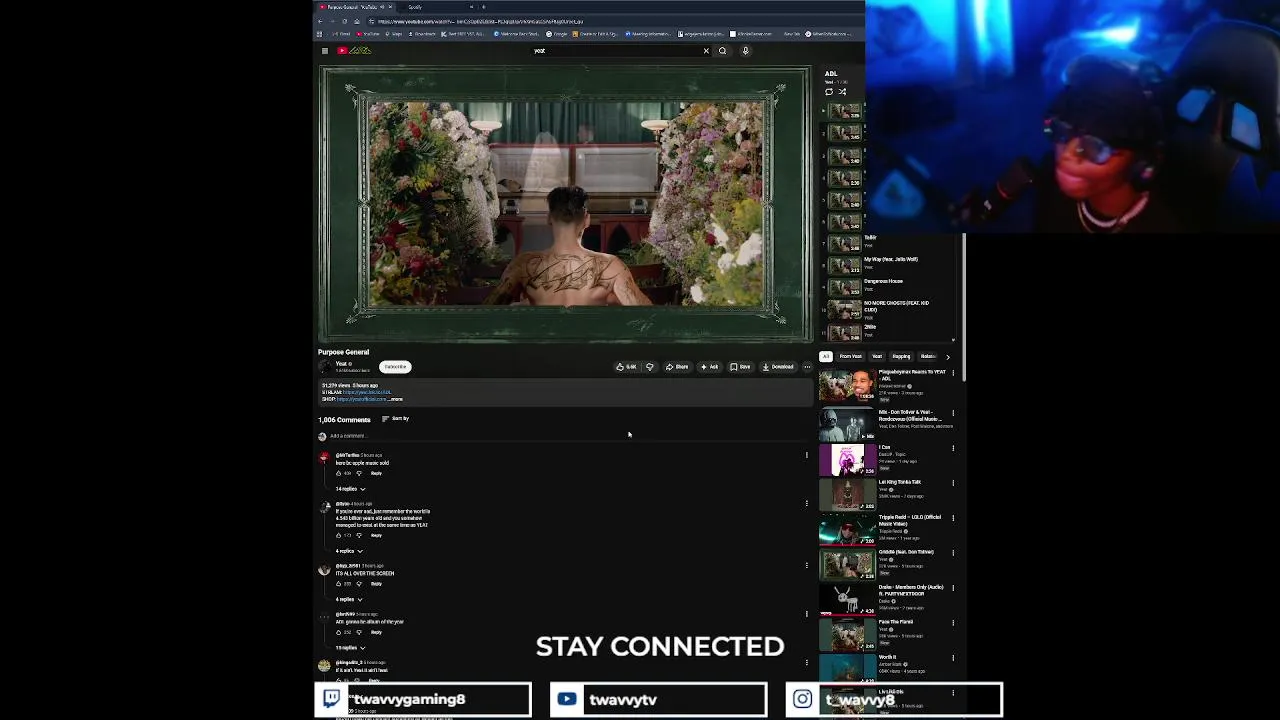Select the All filter chip
This screenshot has height=720, width=1280.
coord(826,356)
